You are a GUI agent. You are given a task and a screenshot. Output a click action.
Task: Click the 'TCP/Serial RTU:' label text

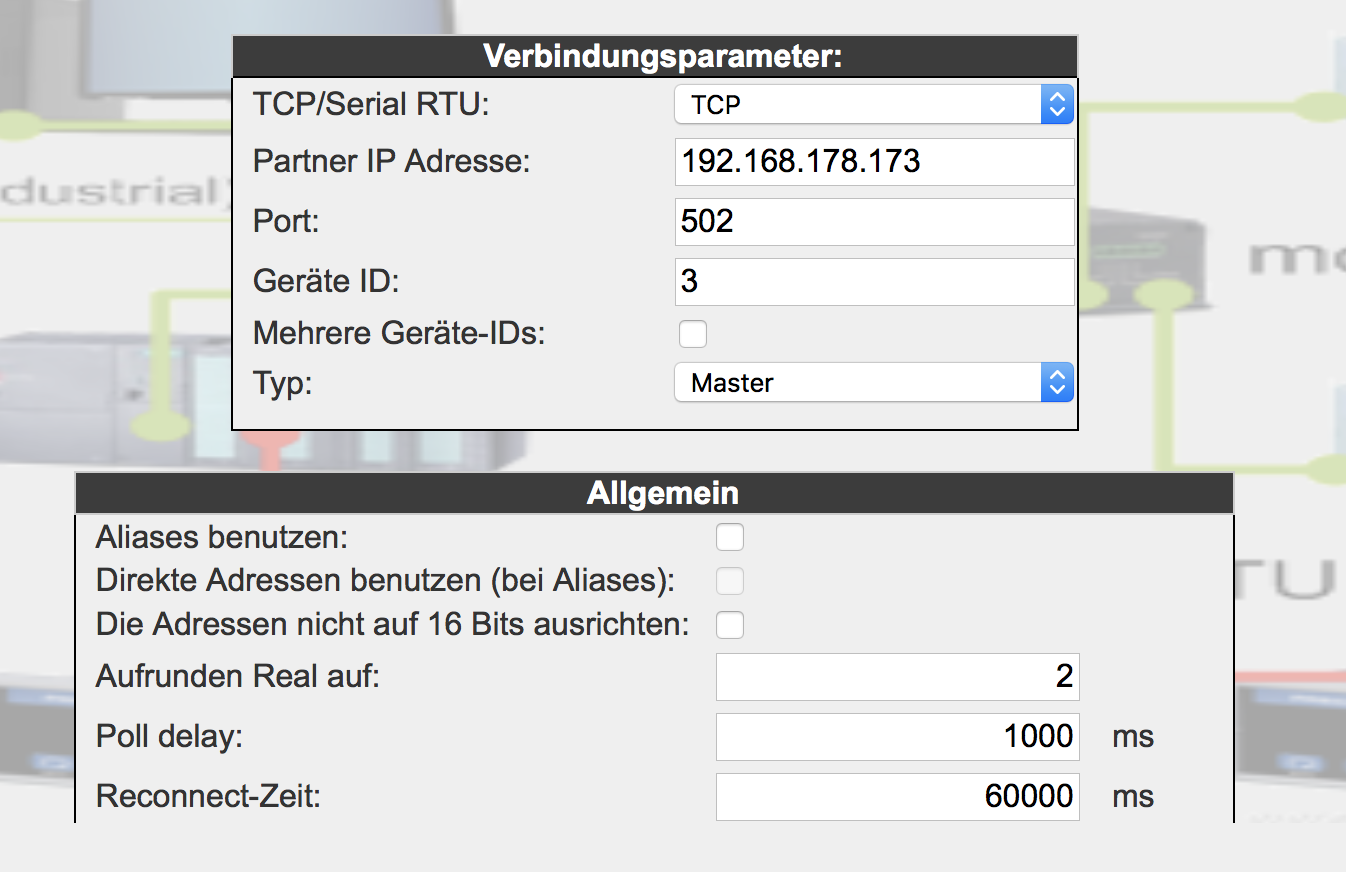pos(371,104)
